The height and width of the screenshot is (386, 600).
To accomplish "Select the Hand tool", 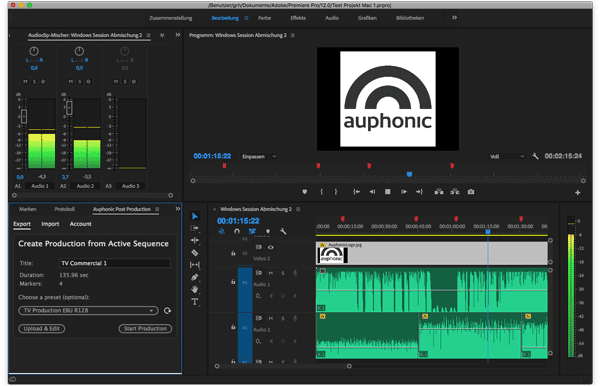I will 195,289.
